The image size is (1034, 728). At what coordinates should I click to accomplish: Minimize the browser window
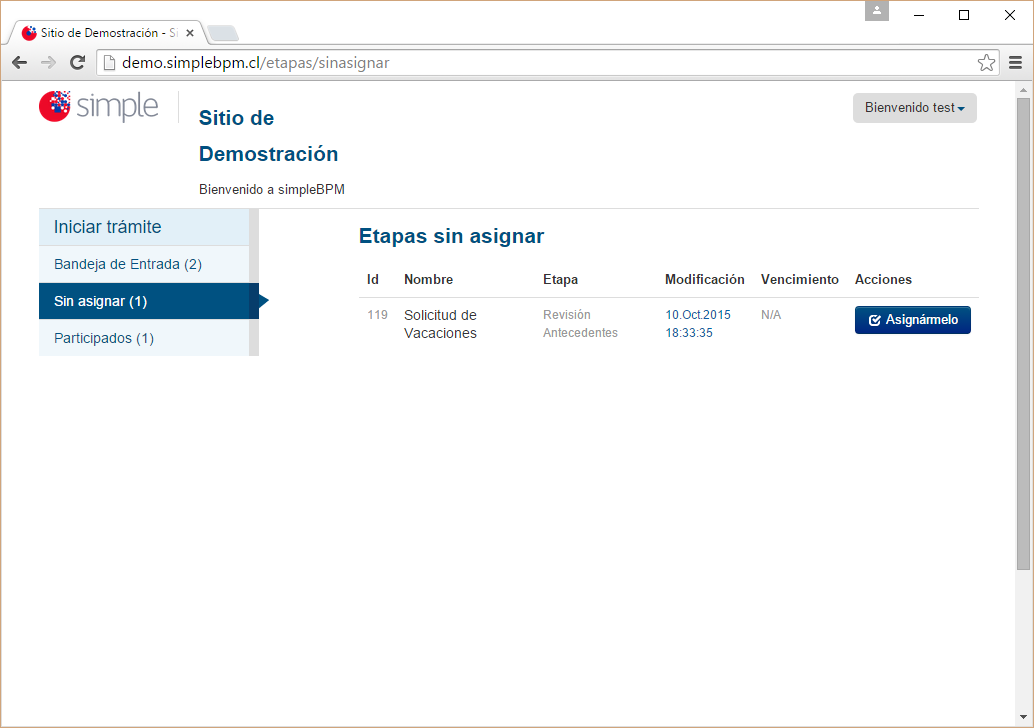pyautogui.click(x=919, y=15)
